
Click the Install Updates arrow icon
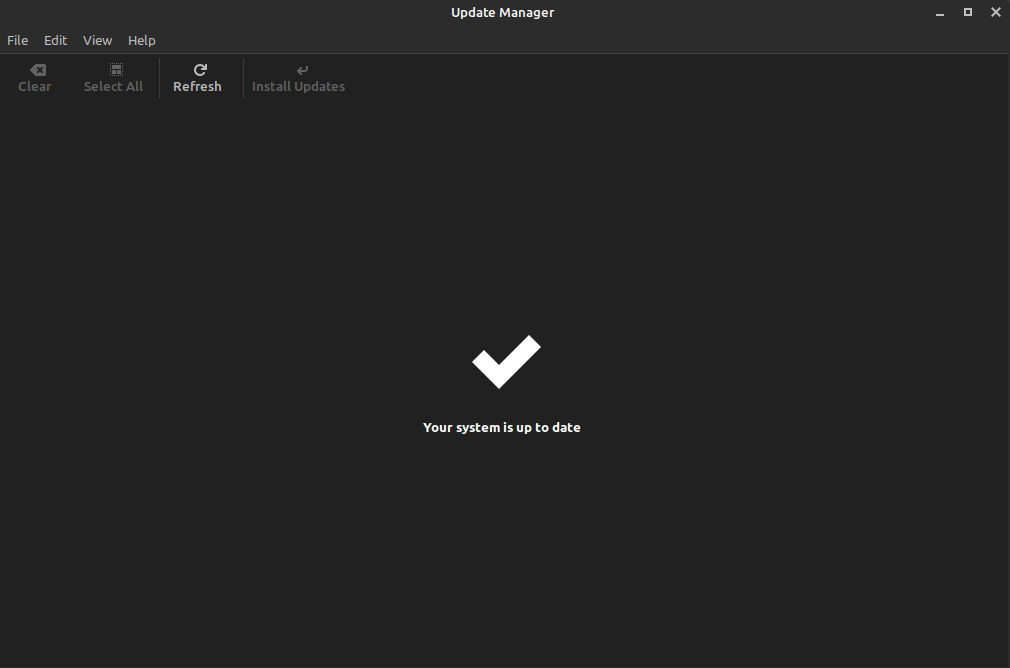coord(300,68)
